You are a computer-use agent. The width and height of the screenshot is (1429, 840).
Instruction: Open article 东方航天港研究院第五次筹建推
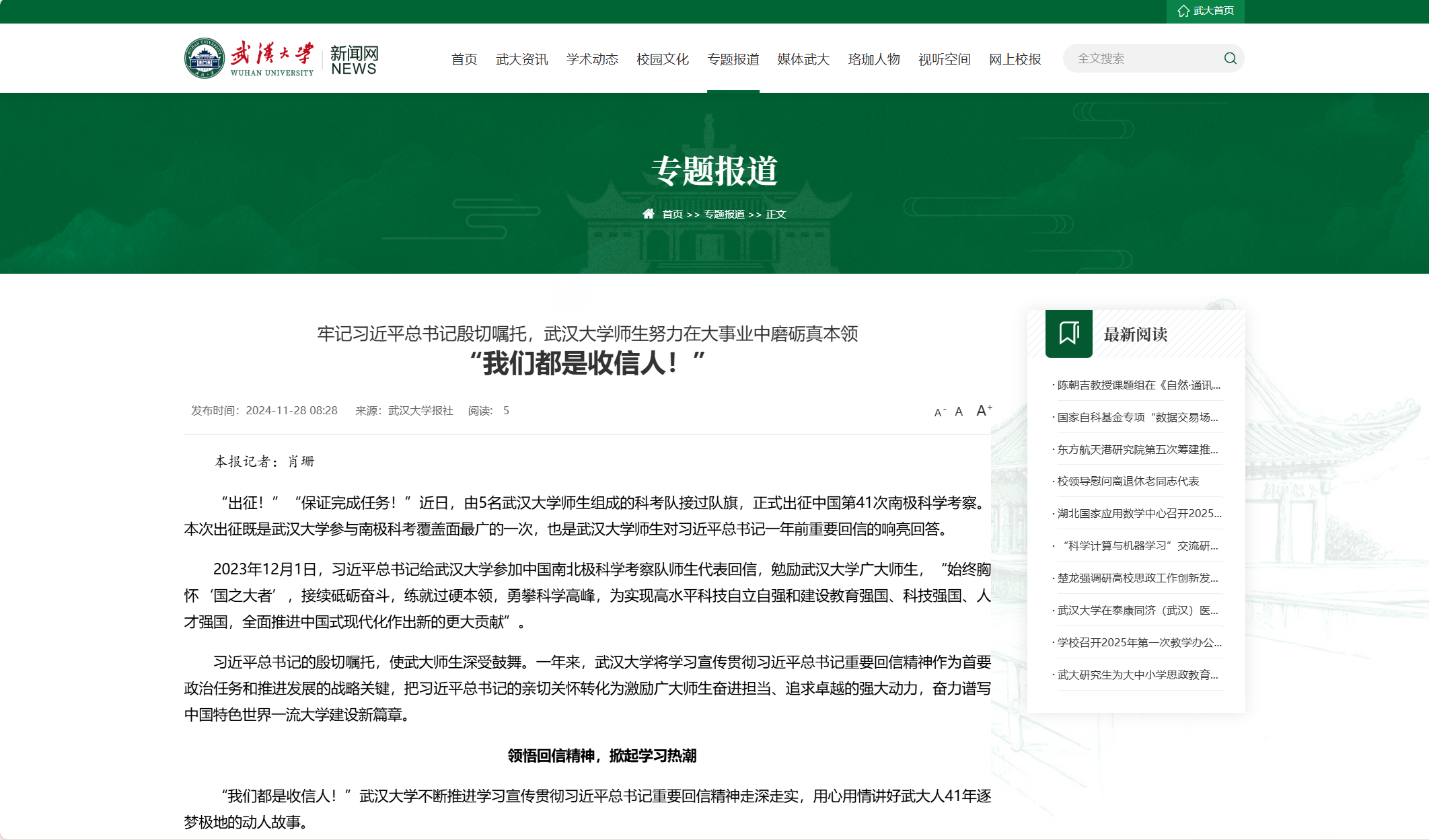1138,449
